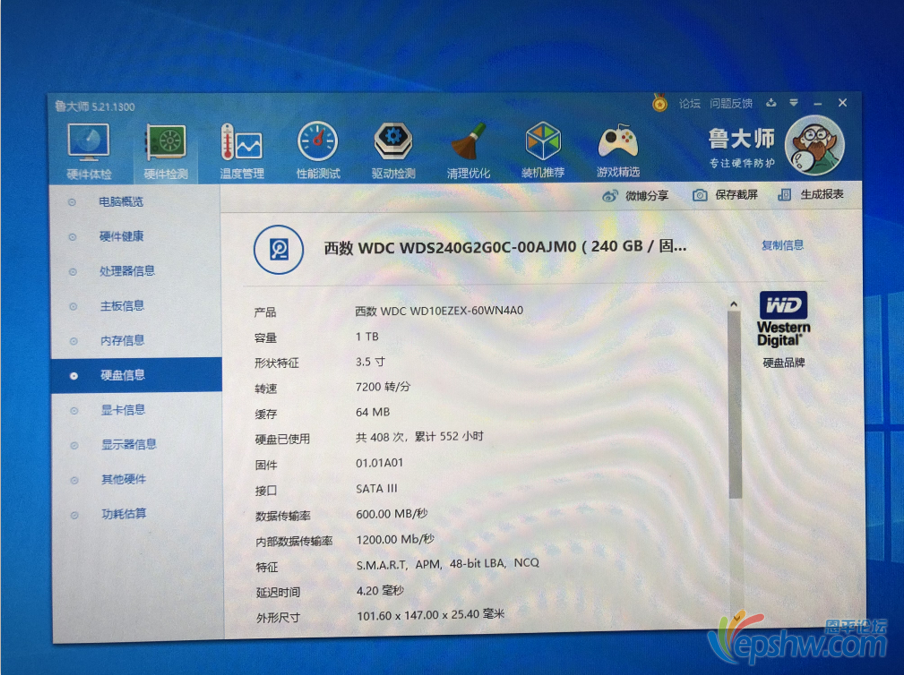Click the hard disk icon beside the drive title
Screen dimensions: 904x675
tap(278, 250)
